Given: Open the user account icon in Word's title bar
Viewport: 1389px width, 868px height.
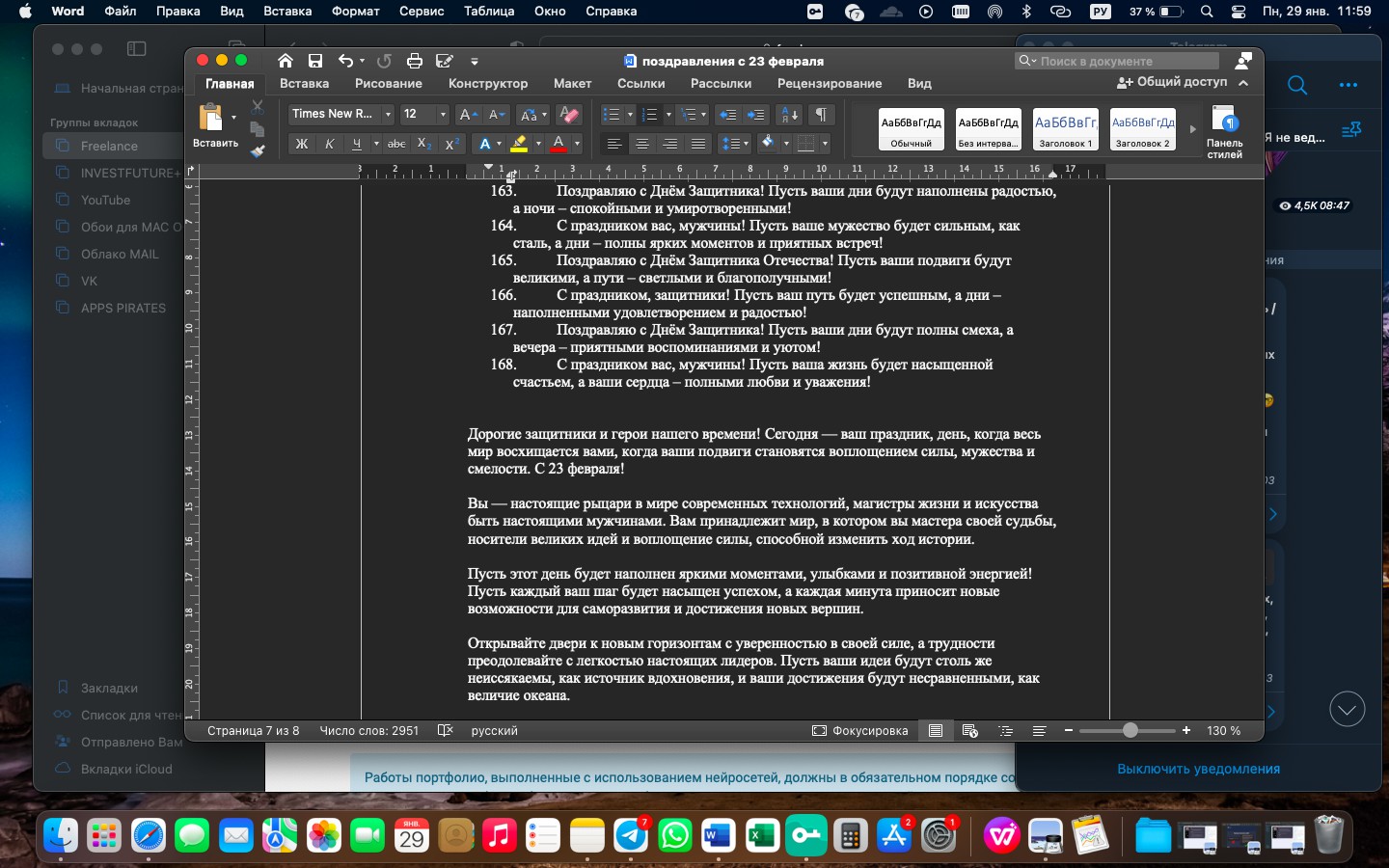Looking at the screenshot, I should point(1243,61).
